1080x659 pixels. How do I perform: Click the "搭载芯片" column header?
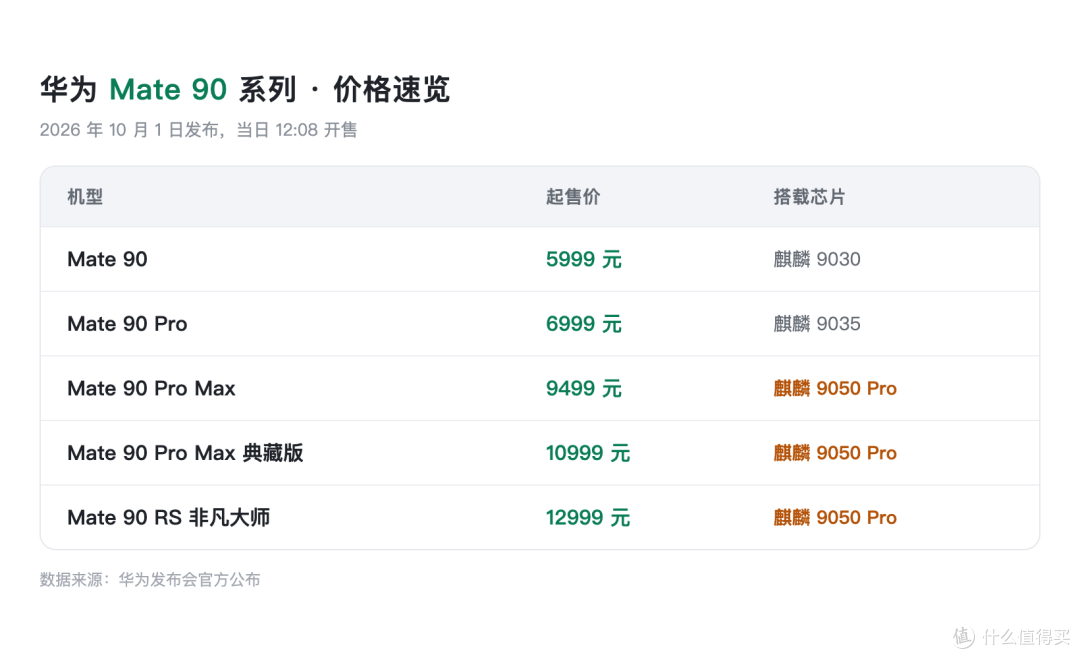coord(809,197)
